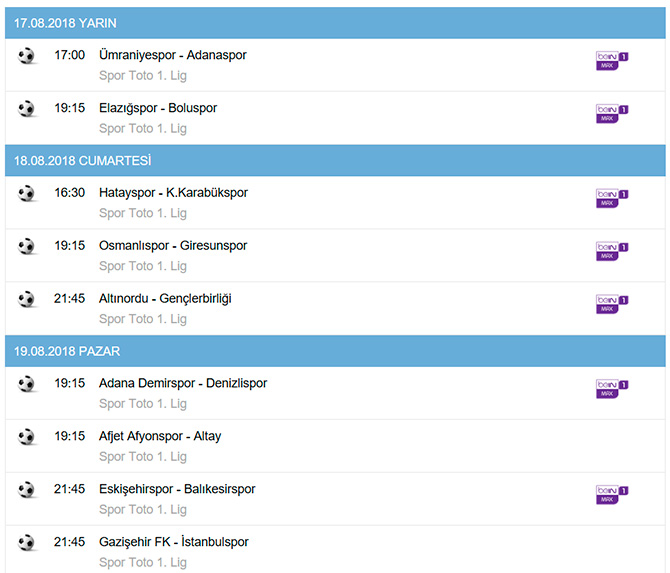This screenshot has height=573, width=670.
Task: Click the beIN channel icon for Altınordu - Gençlerbirliği
Action: (612, 304)
